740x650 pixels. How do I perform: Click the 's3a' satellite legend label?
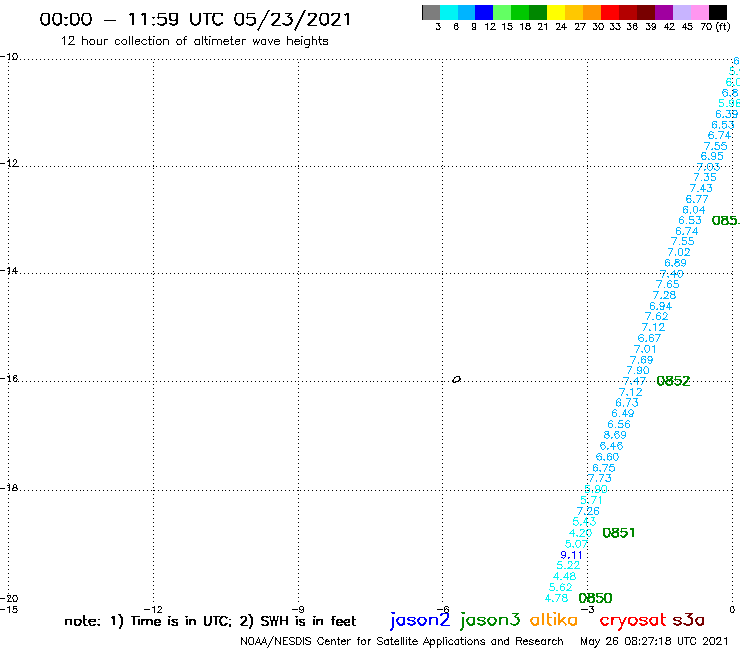click(x=688, y=620)
